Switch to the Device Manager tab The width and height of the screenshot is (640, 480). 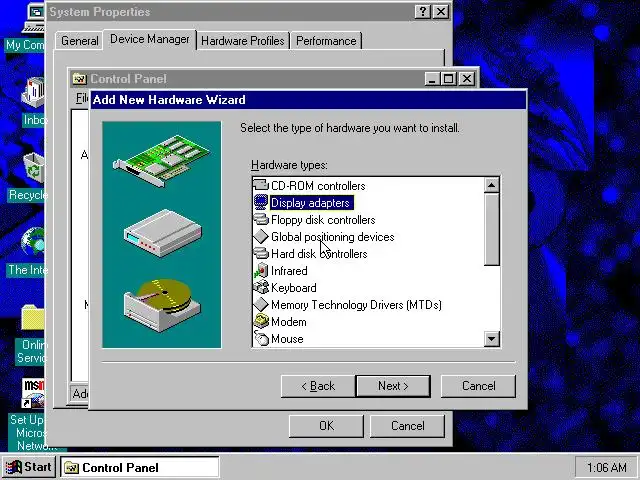(x=150, y=39)
